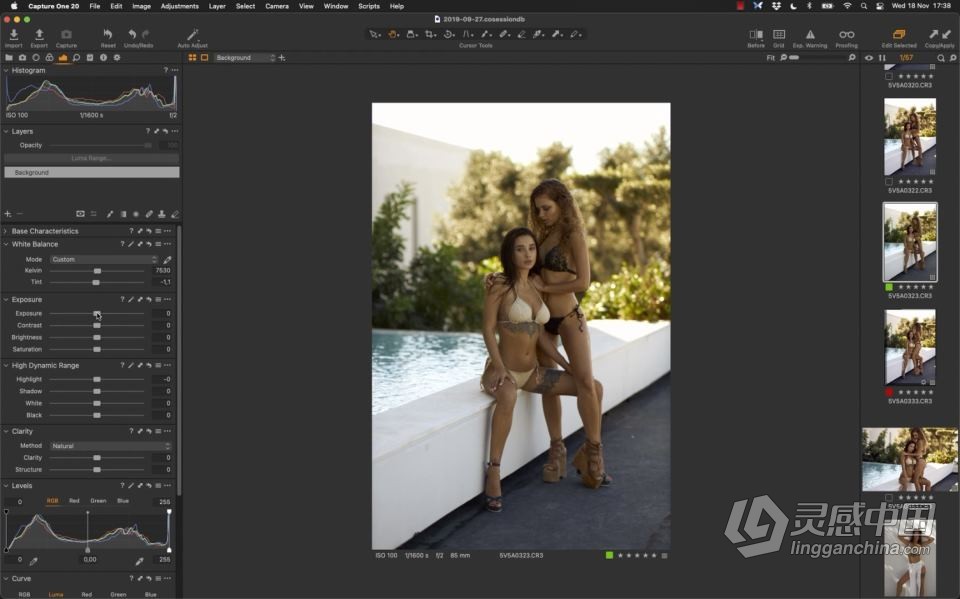Open the Camera menu
960x599 pixels.
(x=277, y=6)
